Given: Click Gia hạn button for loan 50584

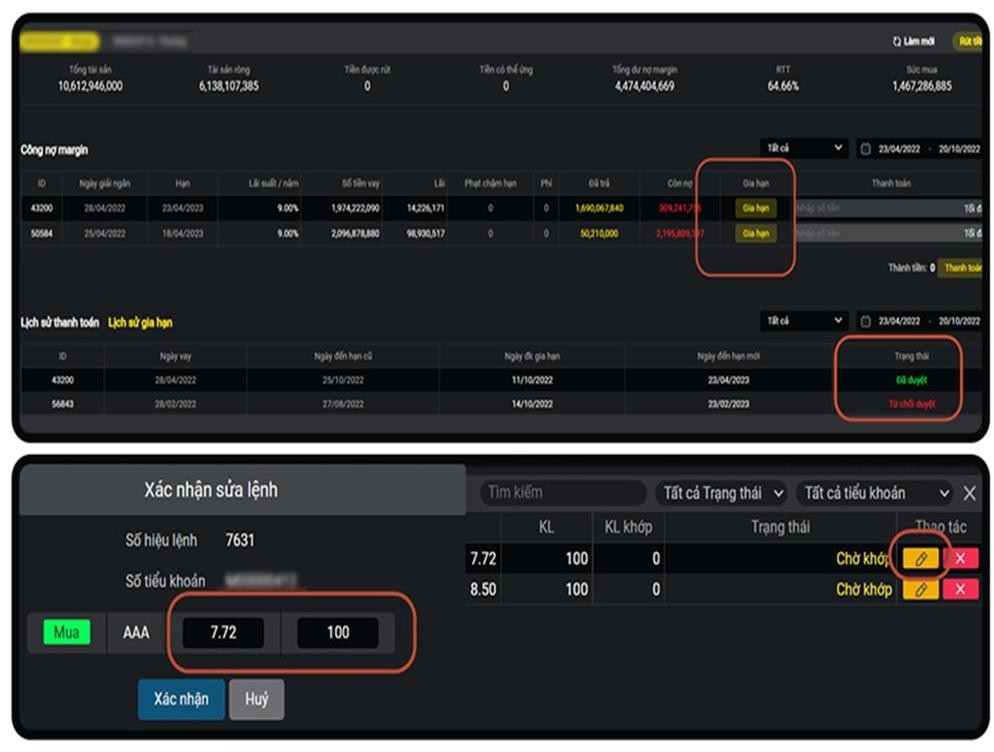Looking at the screenshot, I should tap(755, 233).
